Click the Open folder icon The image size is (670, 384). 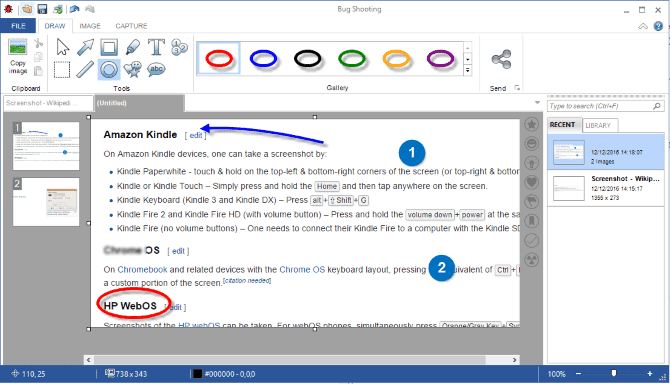click(27, 9)
